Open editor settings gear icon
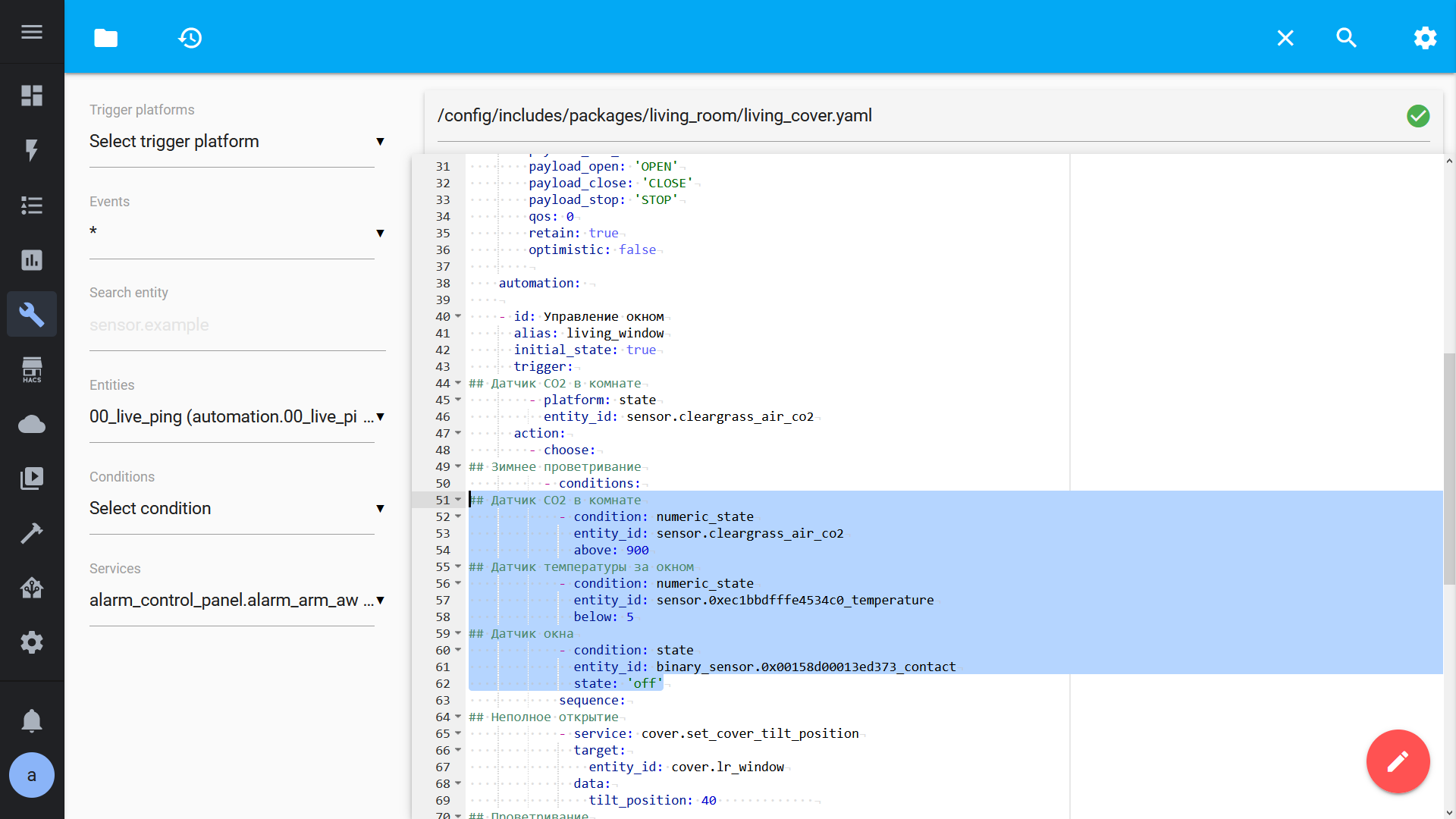1456x819 pixels. (1425, 38)
